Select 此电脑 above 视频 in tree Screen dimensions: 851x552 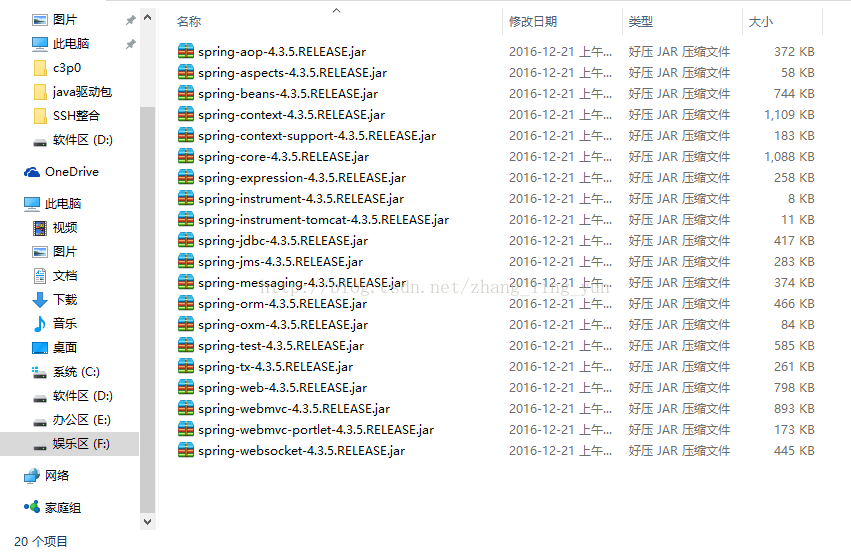53,204
